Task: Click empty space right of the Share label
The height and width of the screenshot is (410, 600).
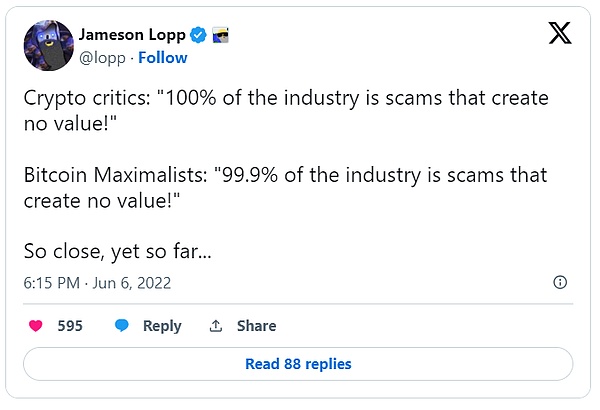Action: click(420, 326)
